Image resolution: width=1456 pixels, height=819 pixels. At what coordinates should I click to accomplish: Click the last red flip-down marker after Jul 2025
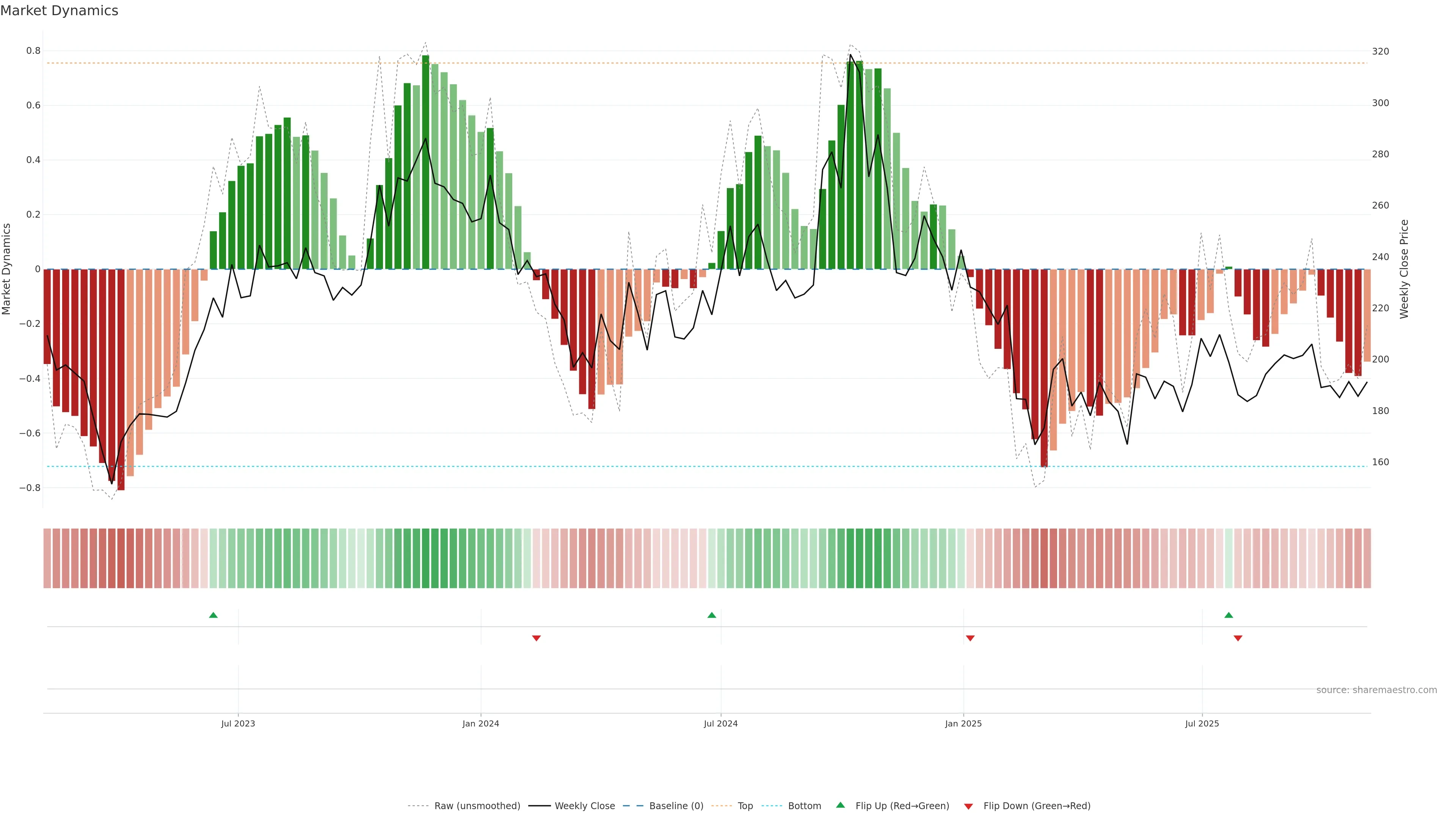pos(1238,638)
